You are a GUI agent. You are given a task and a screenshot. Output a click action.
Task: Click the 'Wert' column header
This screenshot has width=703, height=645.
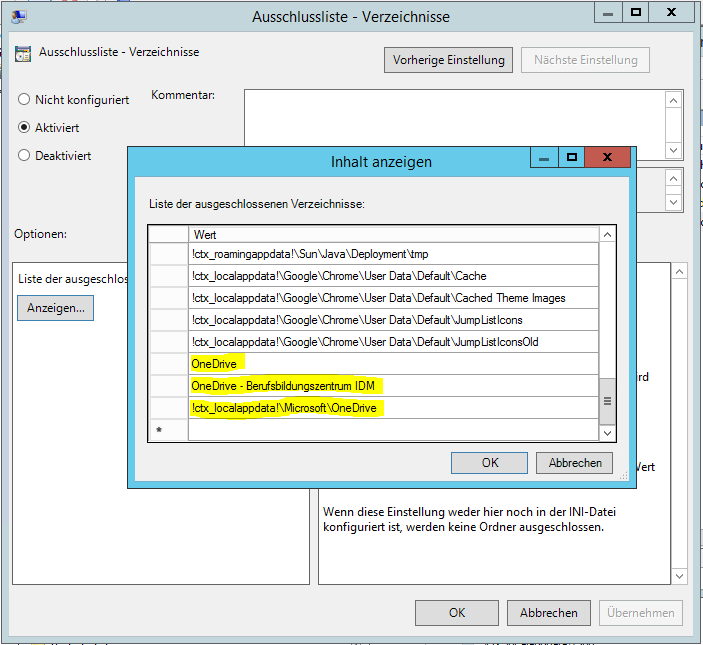point(390,234)
